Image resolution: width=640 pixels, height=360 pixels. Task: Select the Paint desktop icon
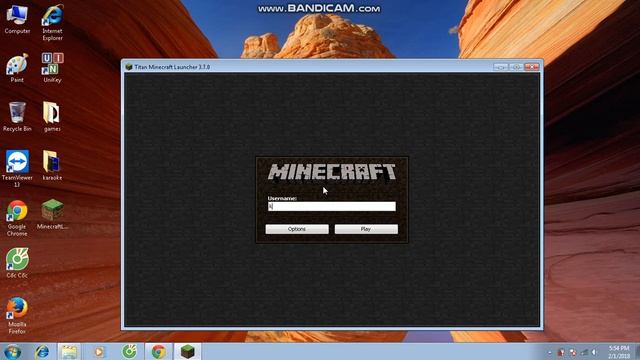(x=17, y=68)
